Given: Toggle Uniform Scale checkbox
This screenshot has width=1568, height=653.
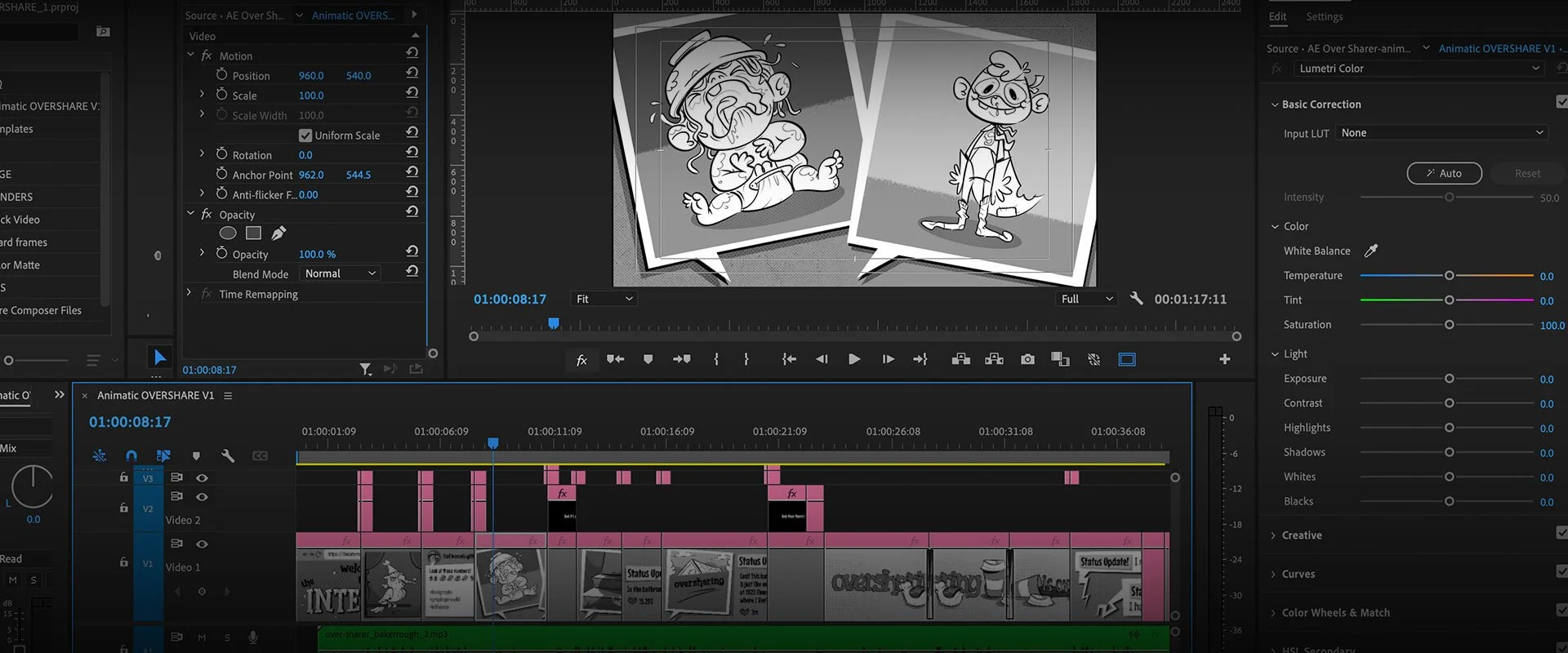Looking at the screenshot, I should tap(305, 135).
